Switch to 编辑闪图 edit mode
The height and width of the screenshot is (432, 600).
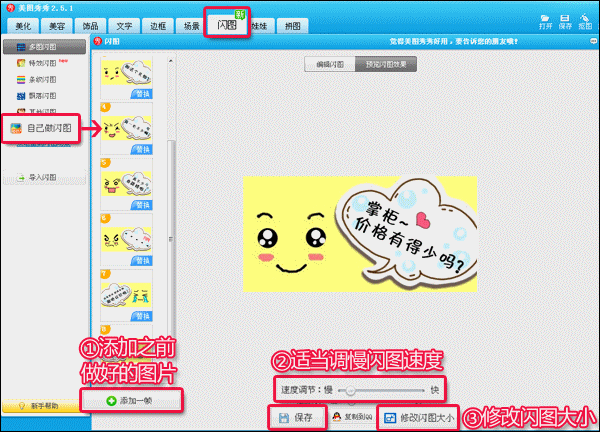coord(330,64)
